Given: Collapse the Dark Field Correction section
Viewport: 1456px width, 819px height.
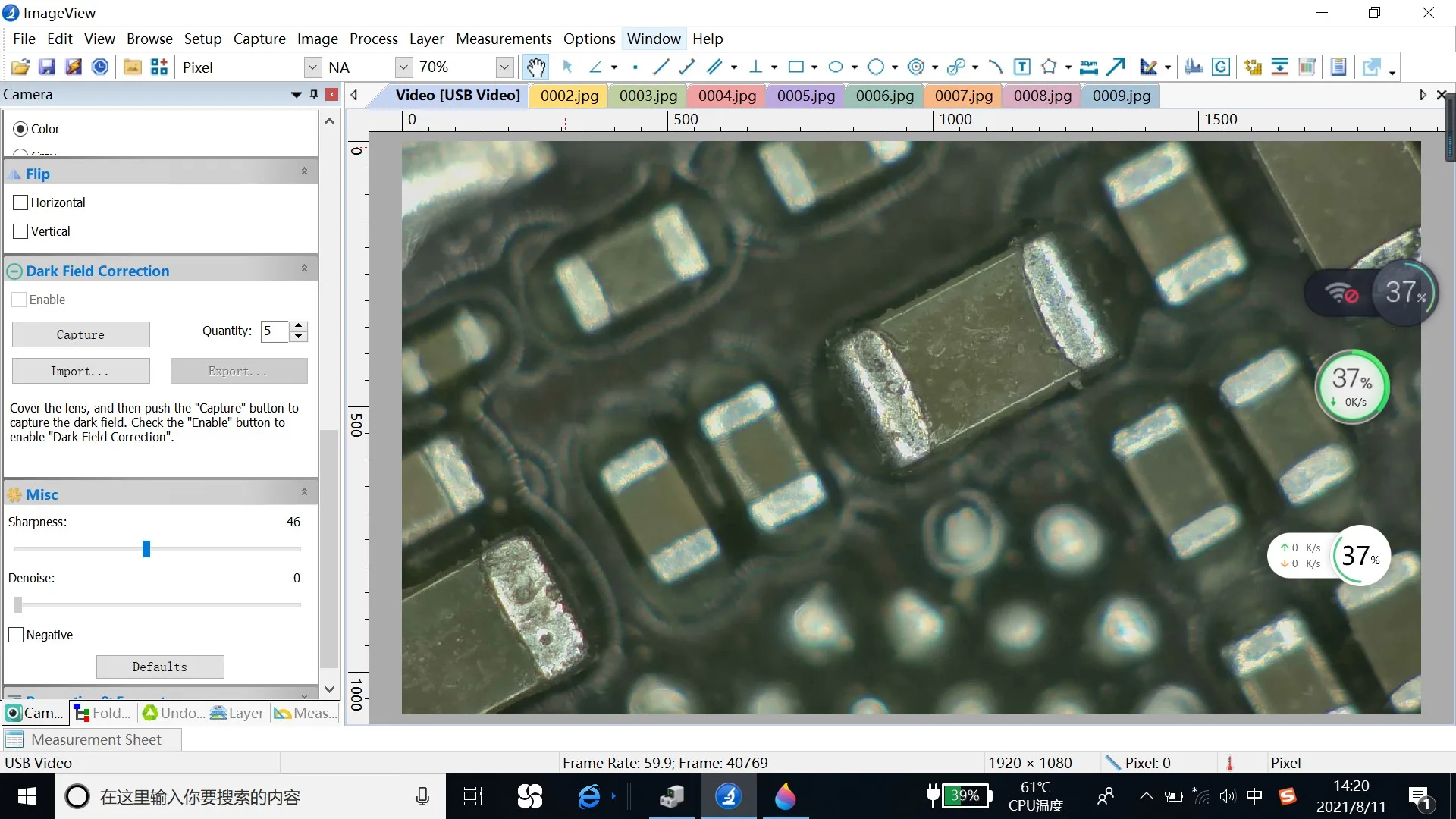Looking at the screenshot, I should point(304,268).
